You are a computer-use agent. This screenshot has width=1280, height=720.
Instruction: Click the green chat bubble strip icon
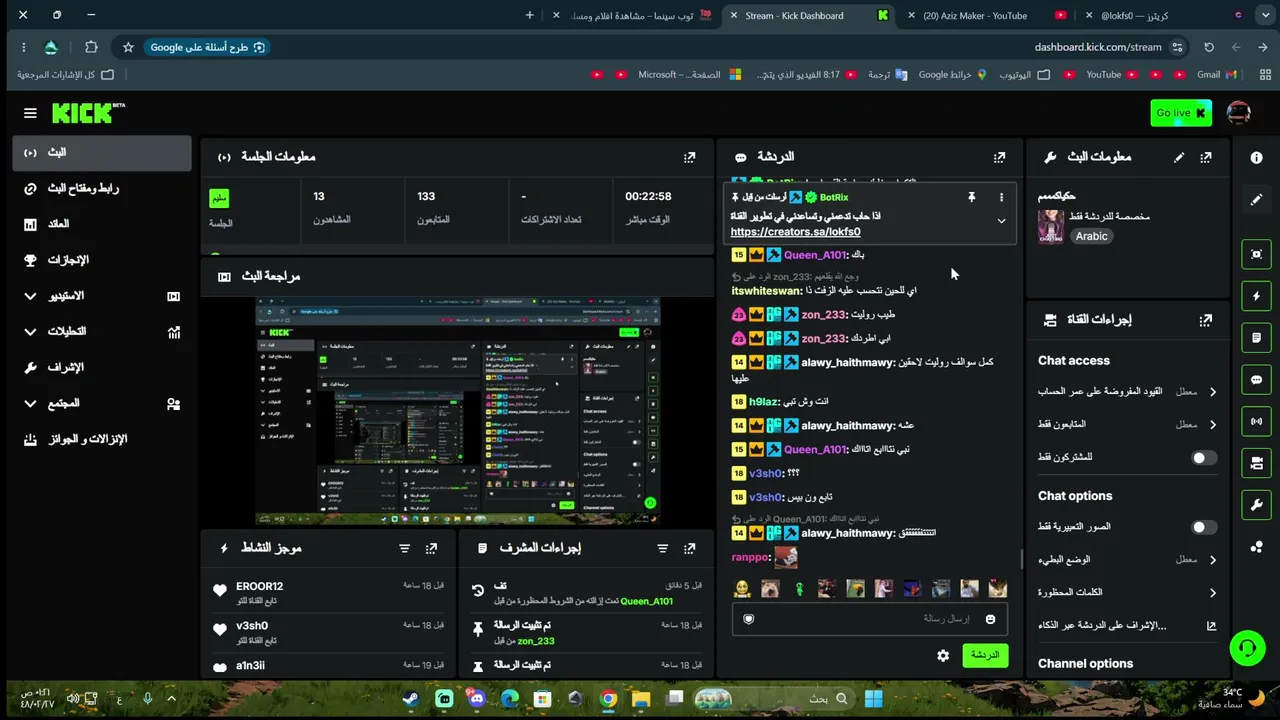tap(1256, 380)
